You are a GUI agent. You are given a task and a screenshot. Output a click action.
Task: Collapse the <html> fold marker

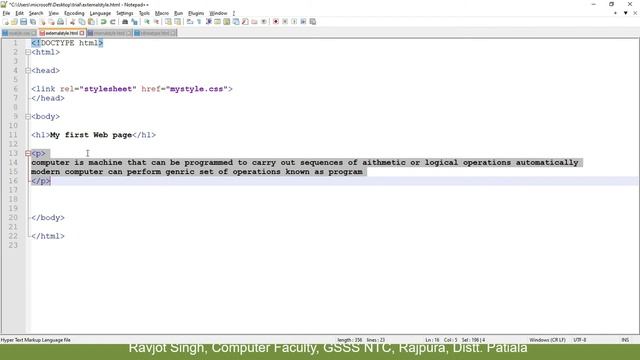pyautogui.click(x=28, y=52)
